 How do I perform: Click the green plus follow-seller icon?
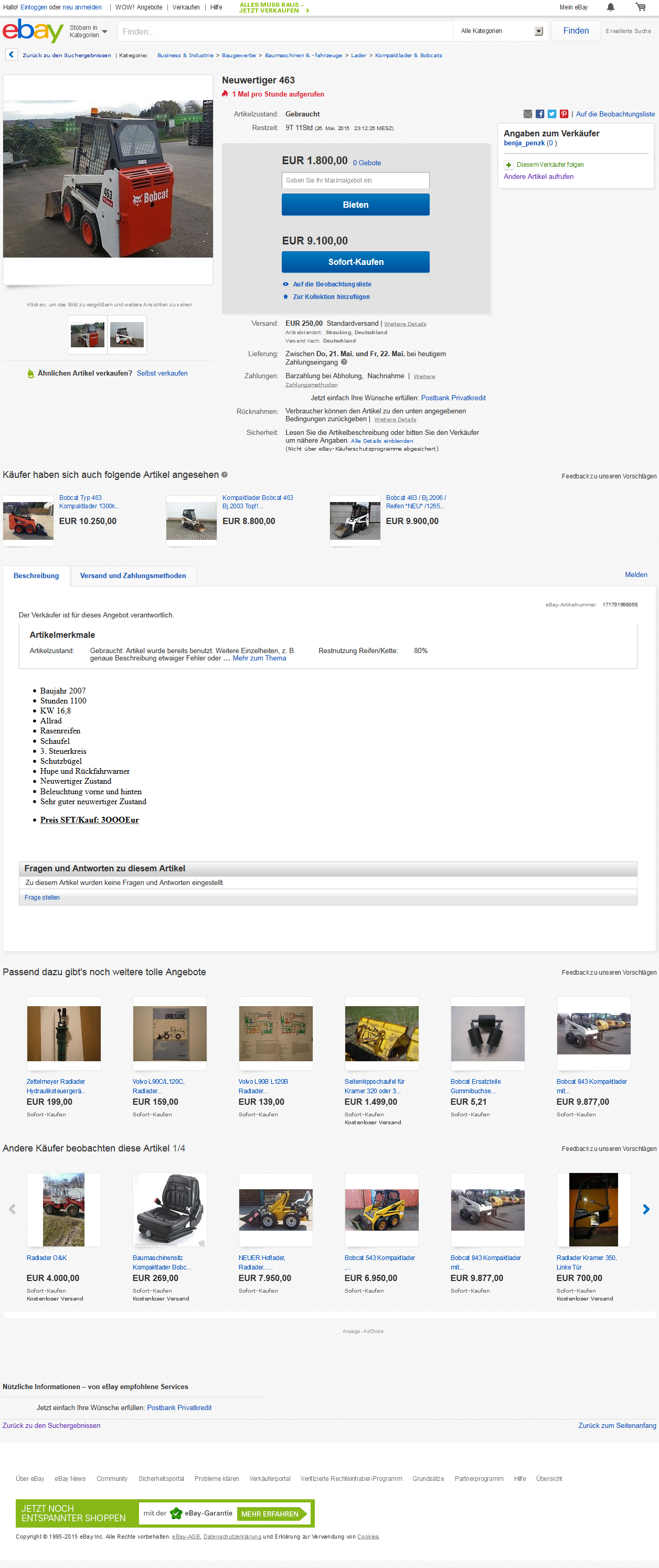[x=508, y=165]
